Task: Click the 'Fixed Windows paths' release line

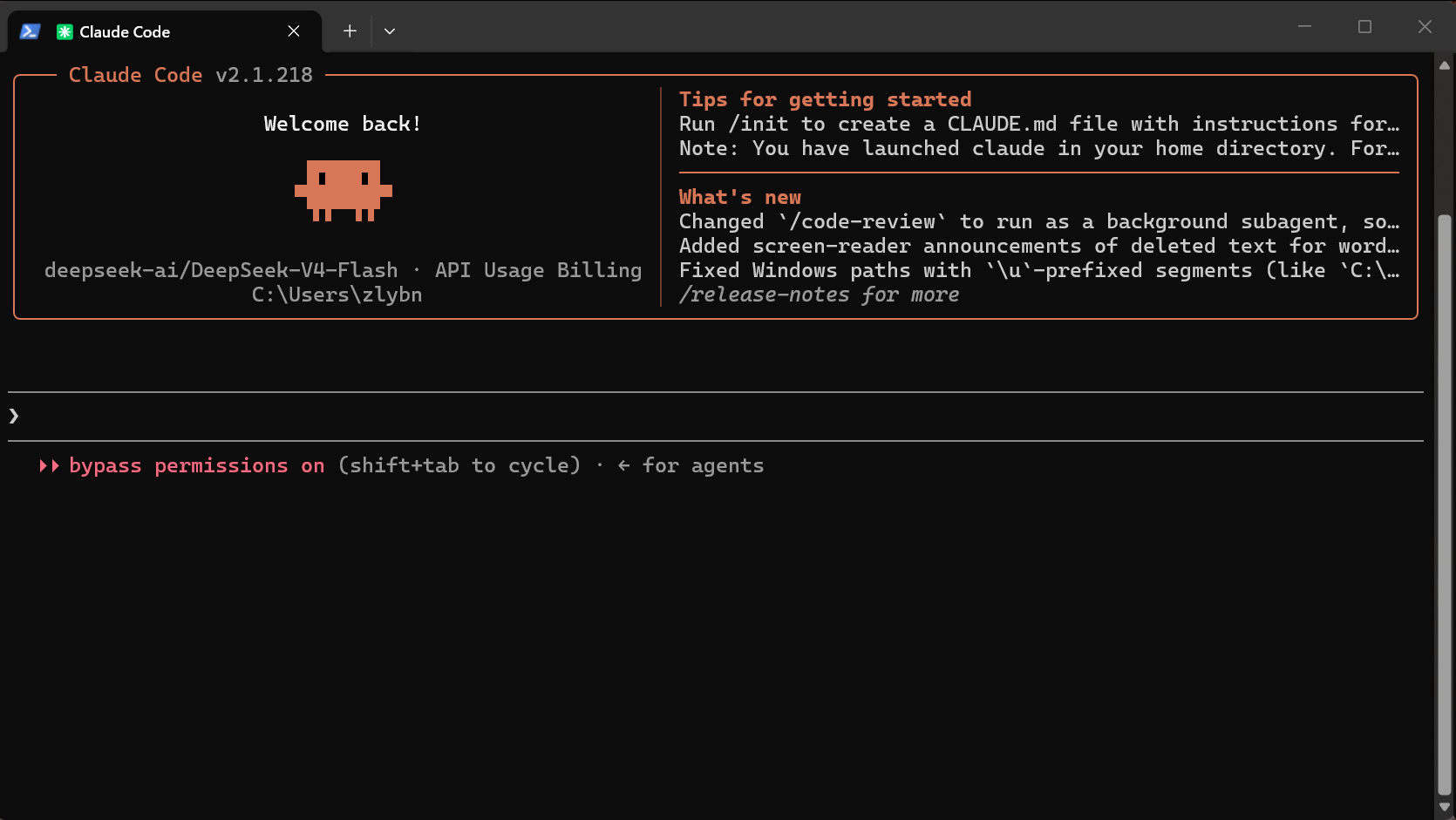Action: pyautogui.click(x=1039, y=270)
